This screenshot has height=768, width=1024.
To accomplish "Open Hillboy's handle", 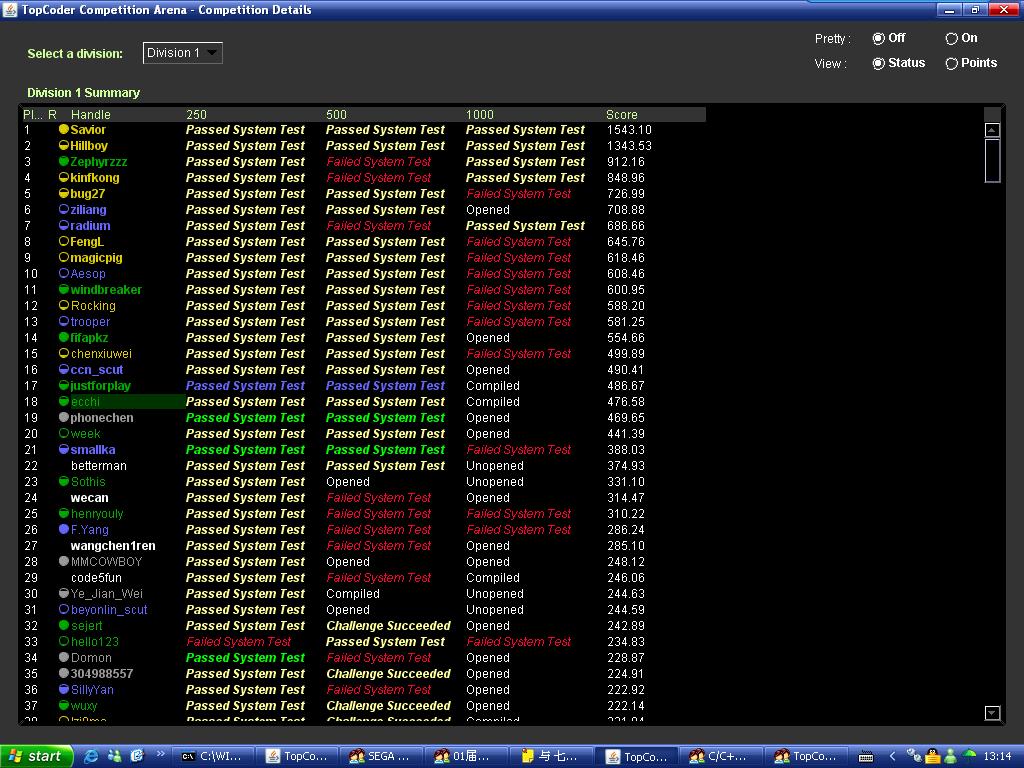I will 89,146.
